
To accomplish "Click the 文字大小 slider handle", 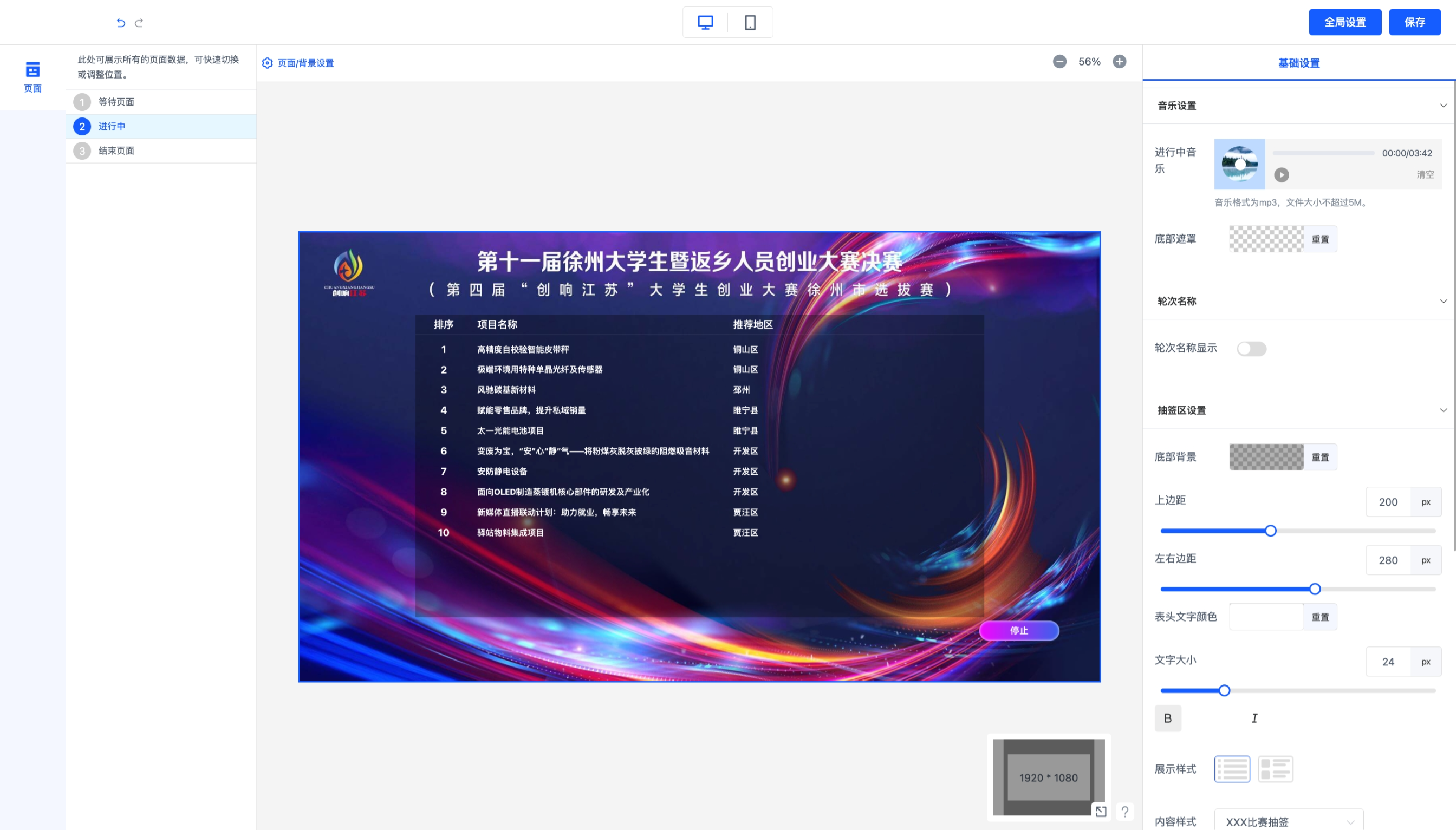I will [1224, 690].
